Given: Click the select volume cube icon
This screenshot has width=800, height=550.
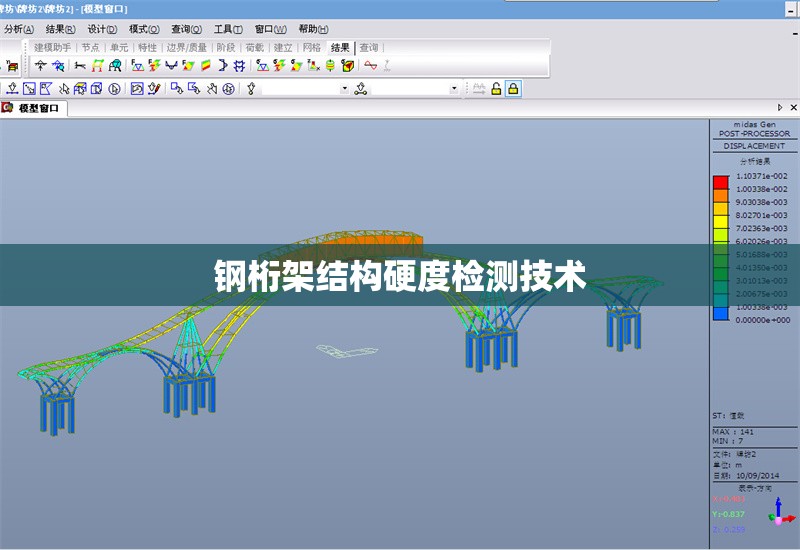Looking at the screenshot, I should point(97,89).
